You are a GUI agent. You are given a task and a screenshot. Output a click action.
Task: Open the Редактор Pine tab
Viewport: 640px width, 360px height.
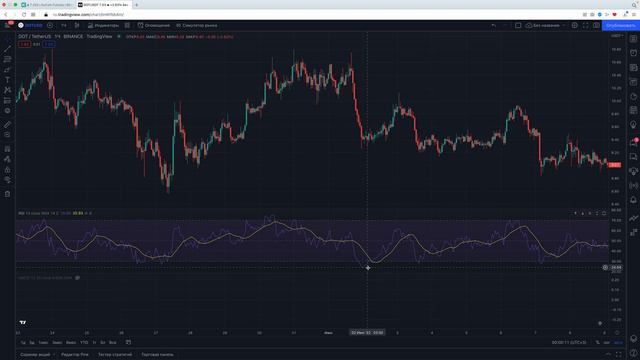click(75, 355)
